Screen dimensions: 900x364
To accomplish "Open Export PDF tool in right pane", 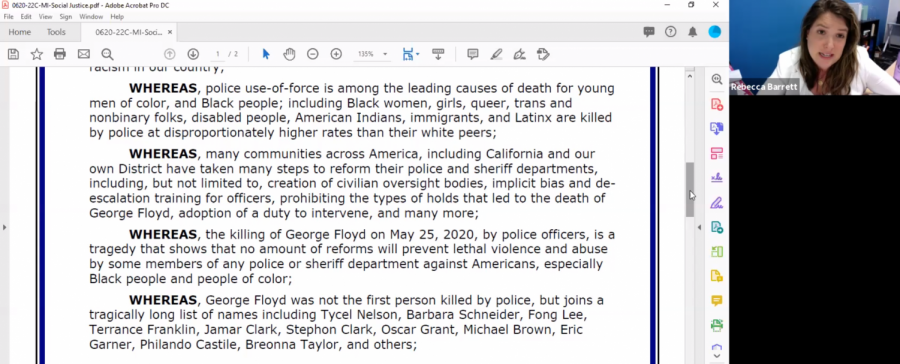I will [716, 227].
